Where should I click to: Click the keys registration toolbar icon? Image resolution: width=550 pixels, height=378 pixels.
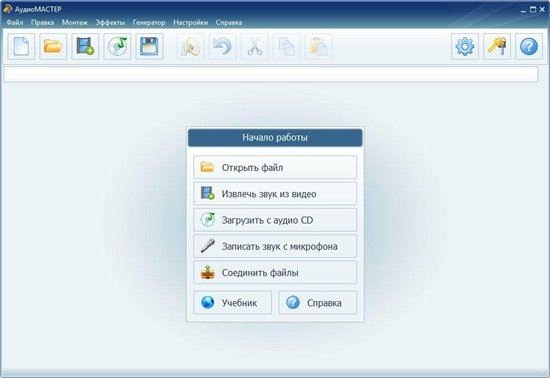click(x=497, y=47)
